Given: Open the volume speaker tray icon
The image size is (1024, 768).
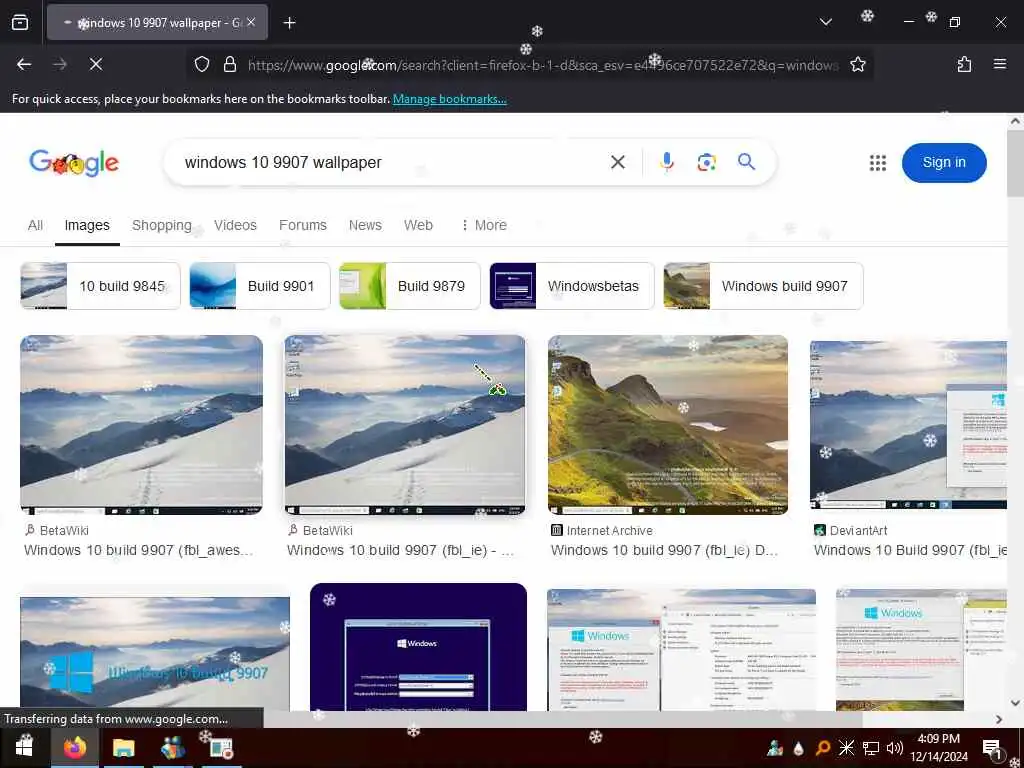Looking at the screenshot, I should 895,748.
